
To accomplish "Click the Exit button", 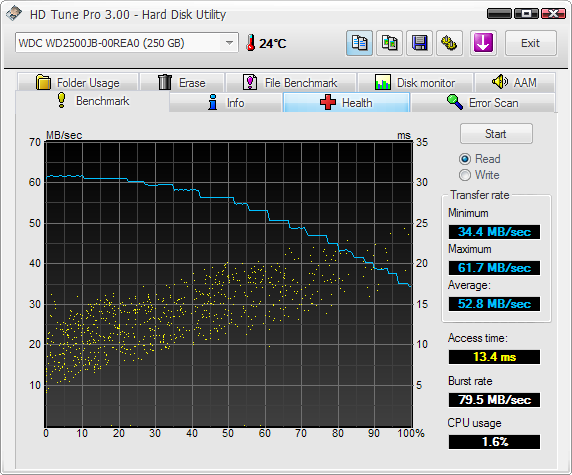I will point(531,43).
